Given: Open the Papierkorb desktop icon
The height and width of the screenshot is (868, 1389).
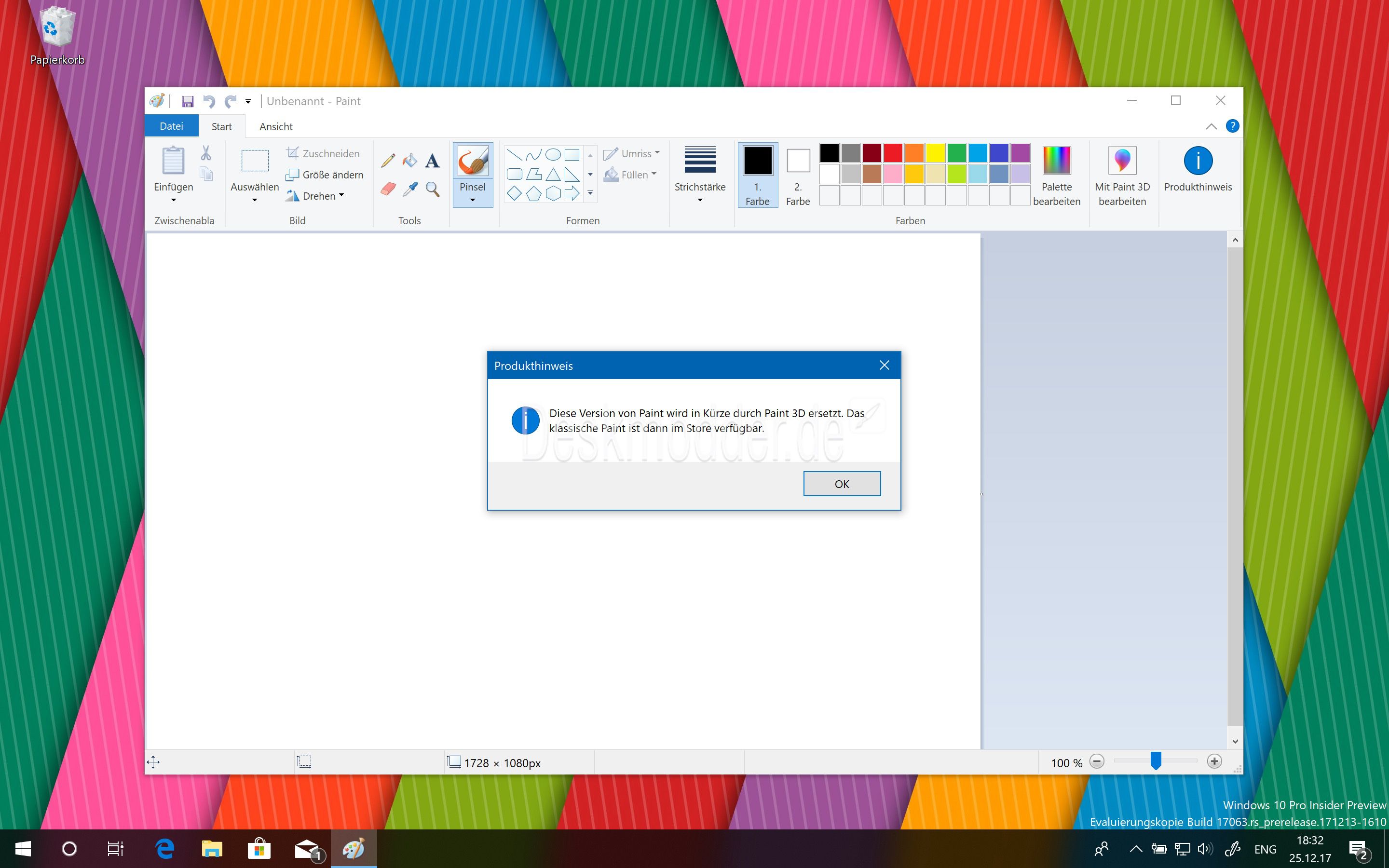Looking at the screenshot, I should [x=57, y=36].
